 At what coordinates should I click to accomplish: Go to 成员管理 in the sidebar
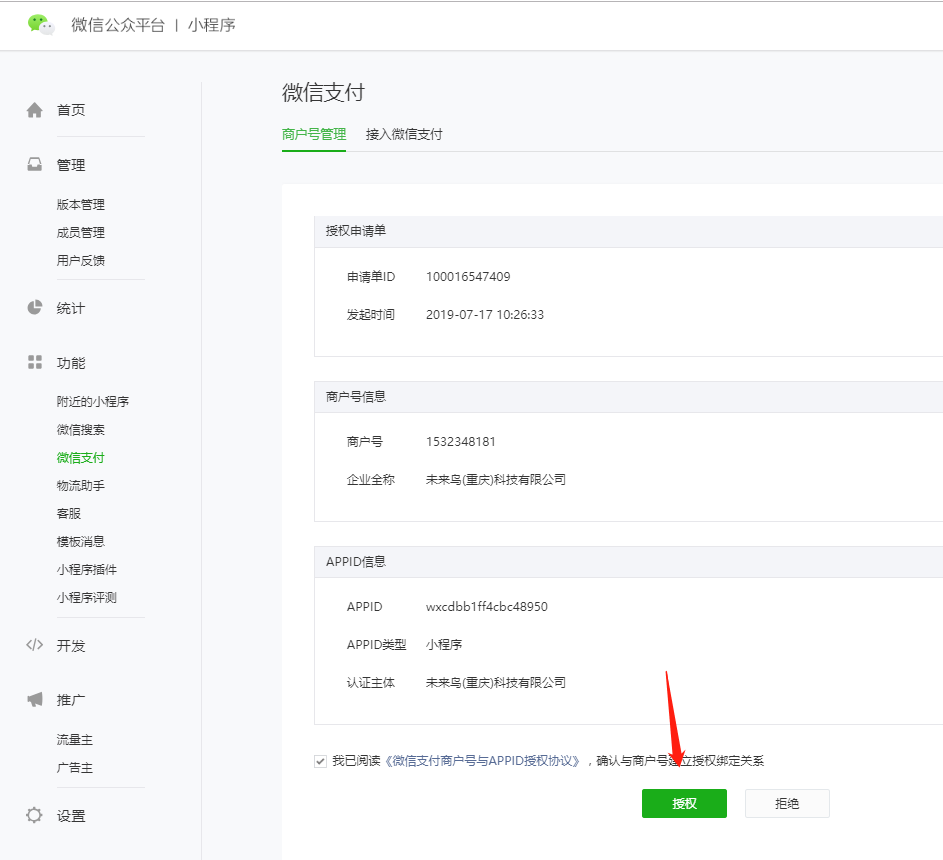pyautogui.click(x=81, y=233)
